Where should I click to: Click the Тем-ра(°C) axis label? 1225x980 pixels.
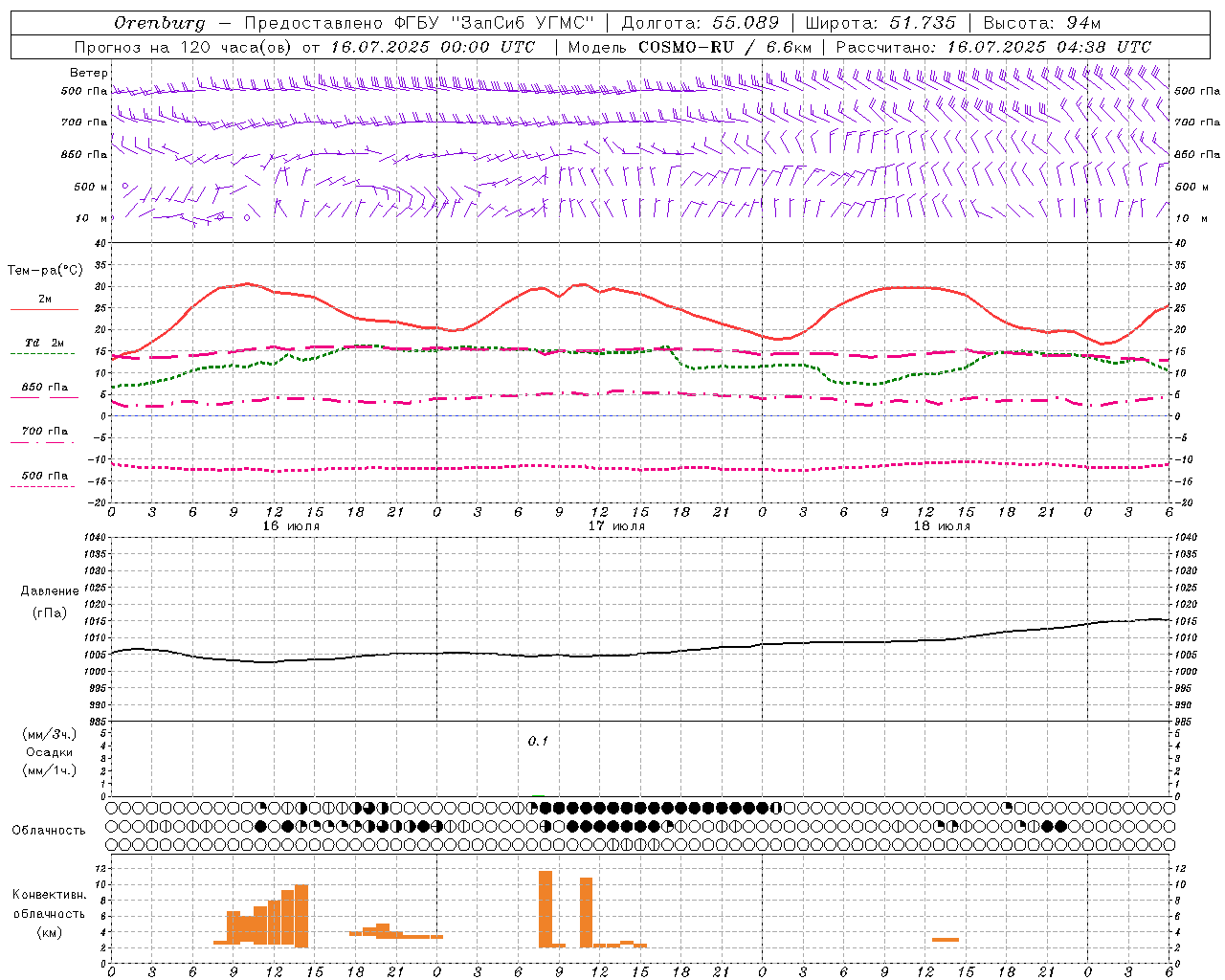[x=45, y=271]
